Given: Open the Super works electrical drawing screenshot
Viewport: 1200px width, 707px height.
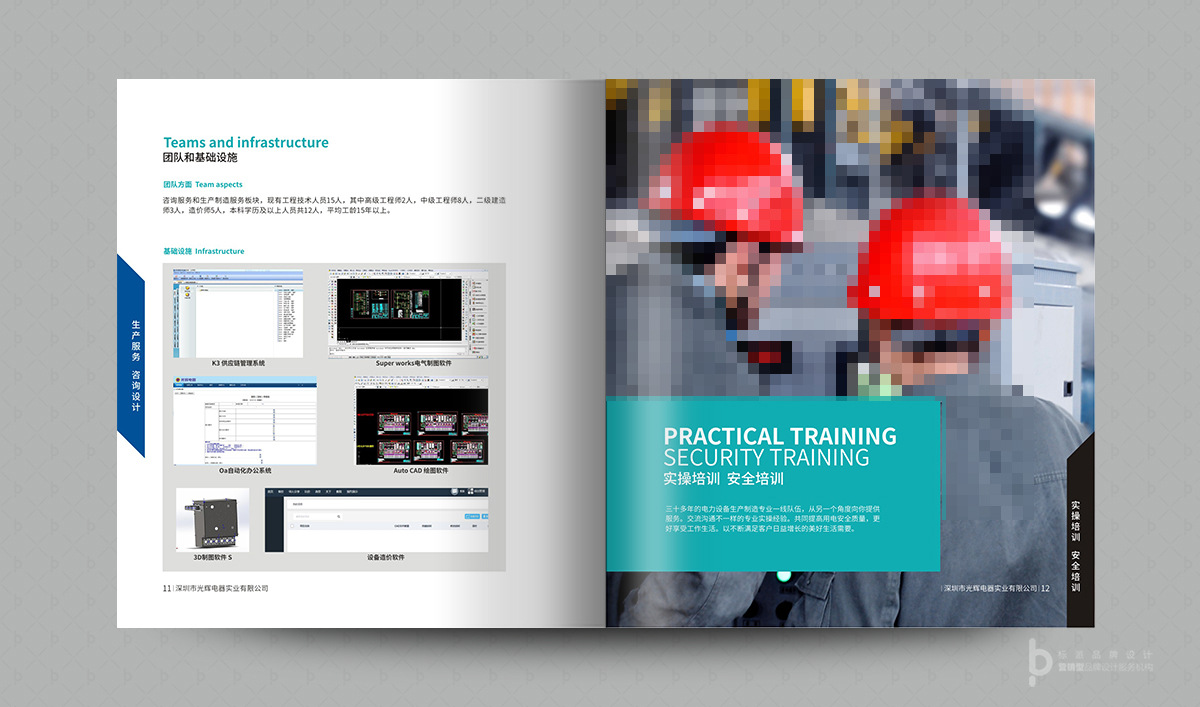Looking at the screenshot, I should 408,313.
